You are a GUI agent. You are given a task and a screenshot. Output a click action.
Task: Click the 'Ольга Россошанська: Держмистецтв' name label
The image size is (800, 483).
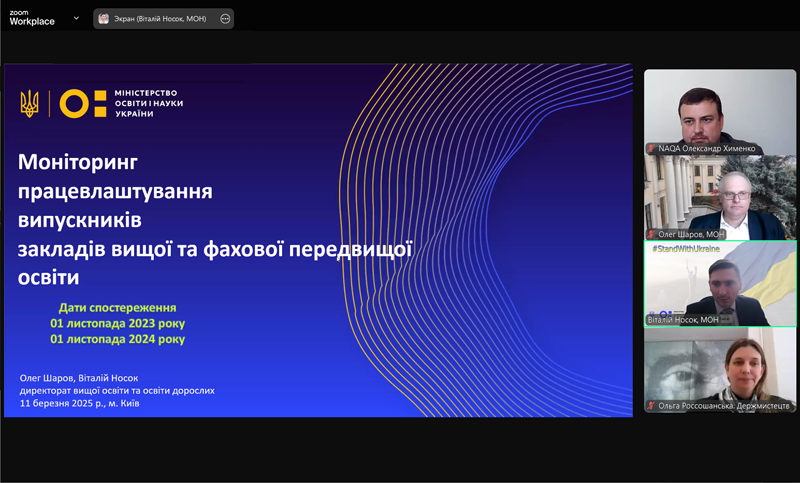pyautogui.click(x=723, y=406)
